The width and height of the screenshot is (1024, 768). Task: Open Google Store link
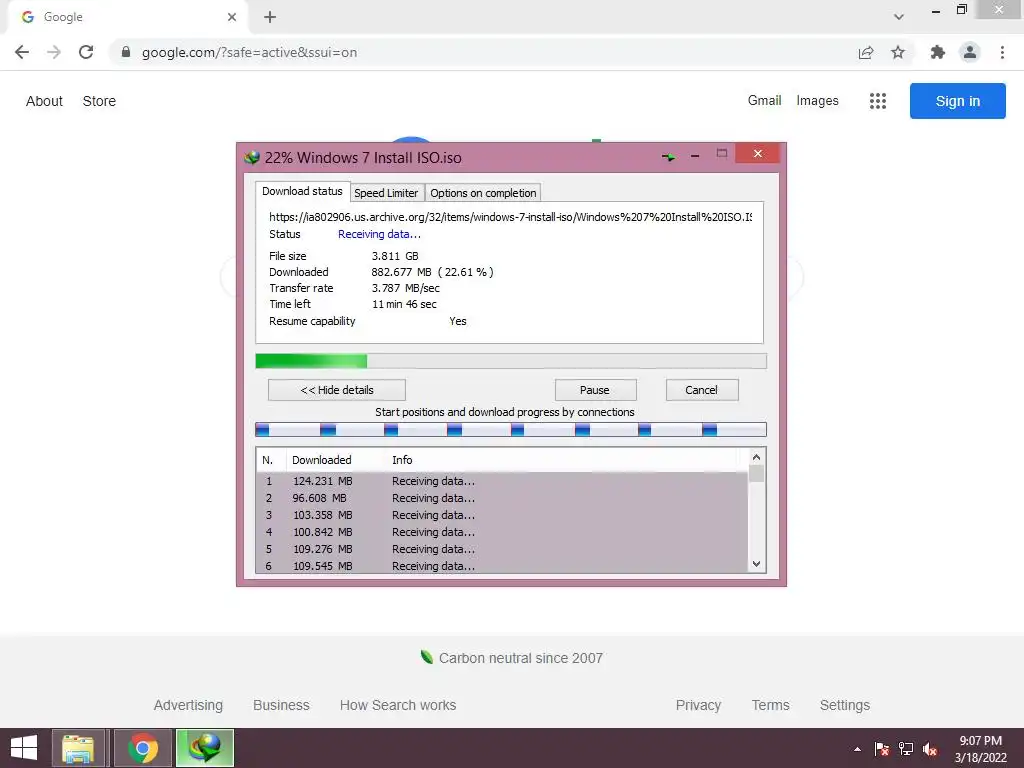tap(99, 101)
